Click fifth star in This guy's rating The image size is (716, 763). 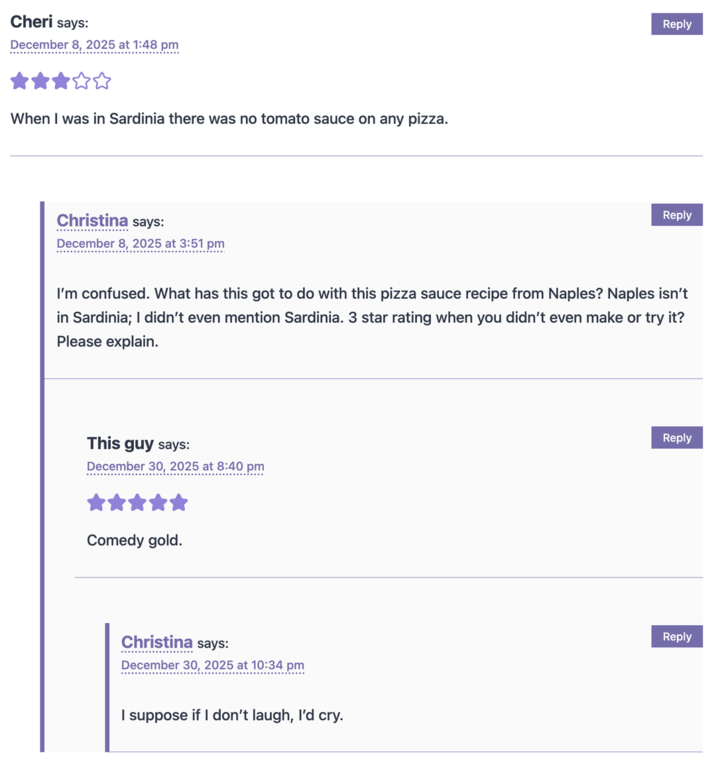178,502
